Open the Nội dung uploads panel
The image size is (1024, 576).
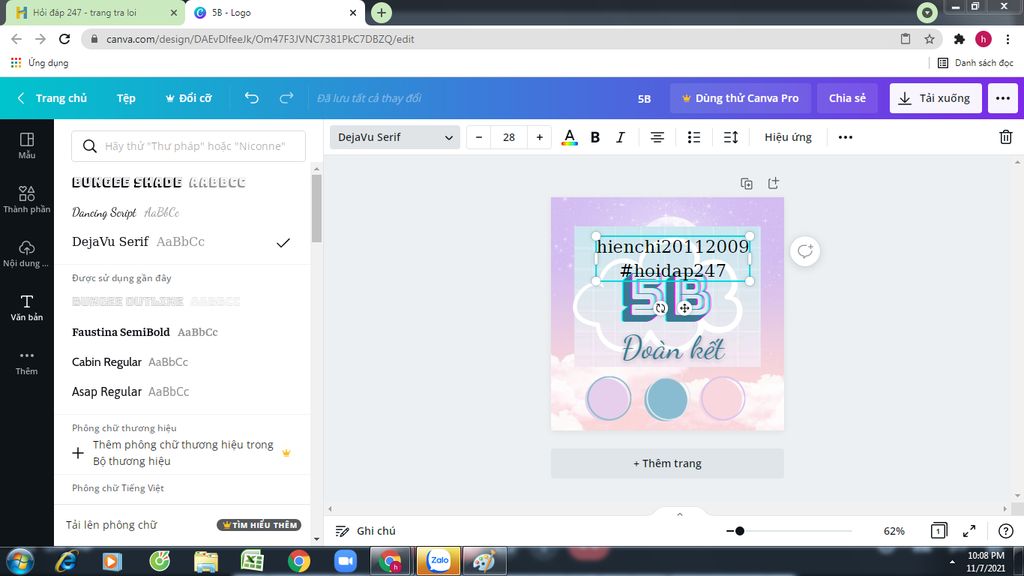tap(27, 253)
